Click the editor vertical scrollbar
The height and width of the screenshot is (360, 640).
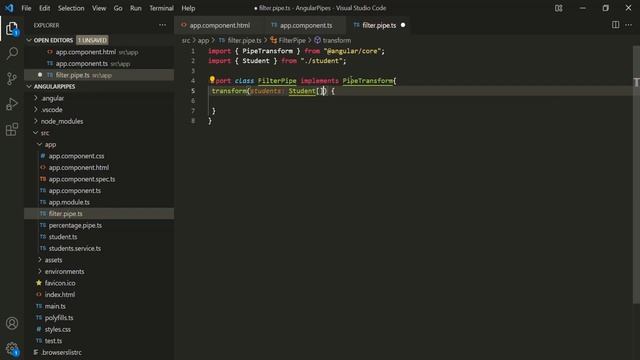pos(636,176)
